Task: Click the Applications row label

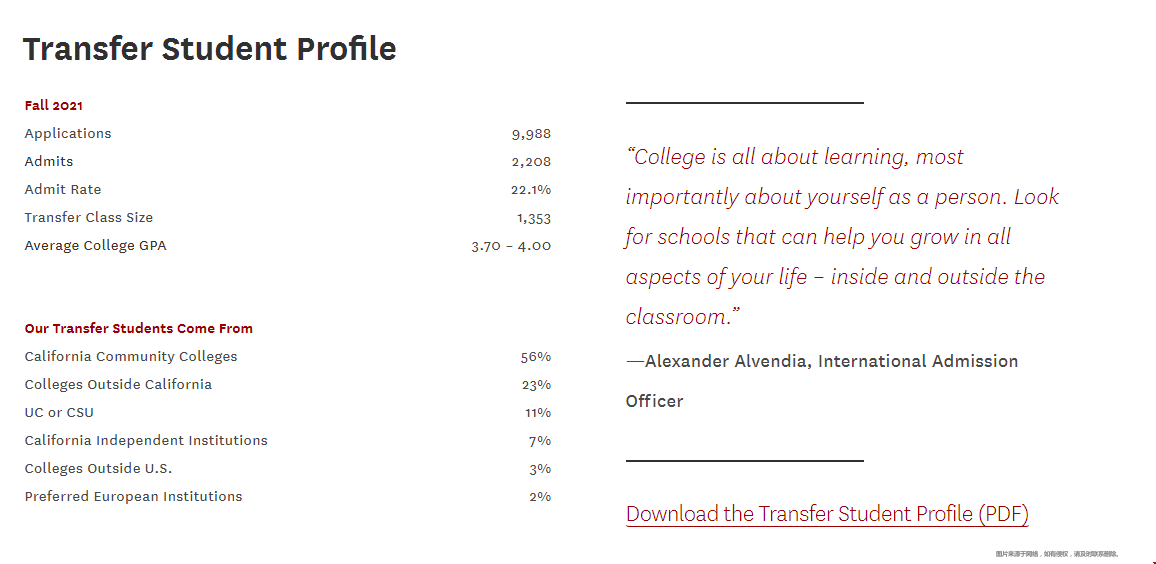Action: (x=68, y=133)
